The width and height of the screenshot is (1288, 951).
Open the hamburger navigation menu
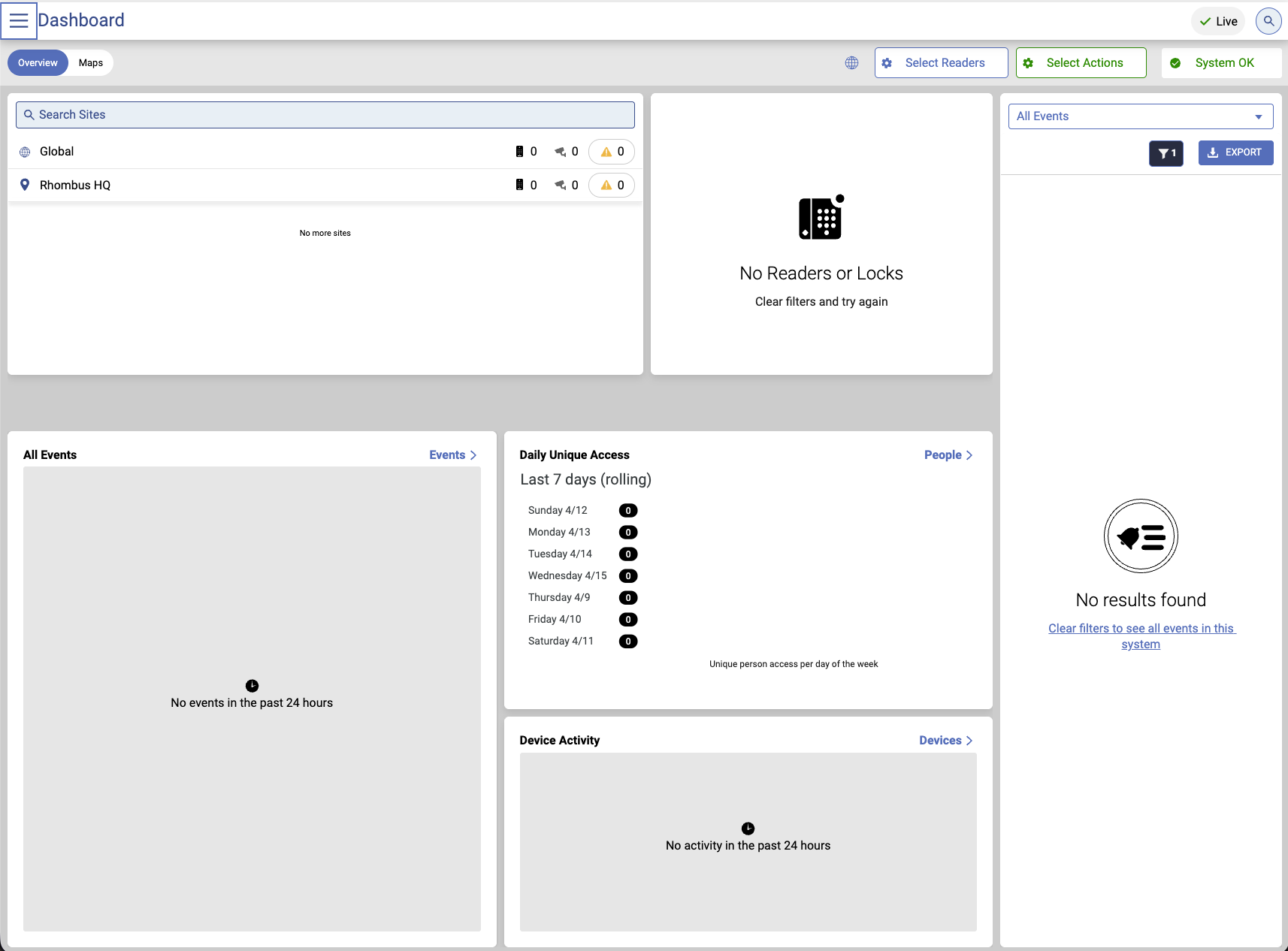[x=19, y=21]
